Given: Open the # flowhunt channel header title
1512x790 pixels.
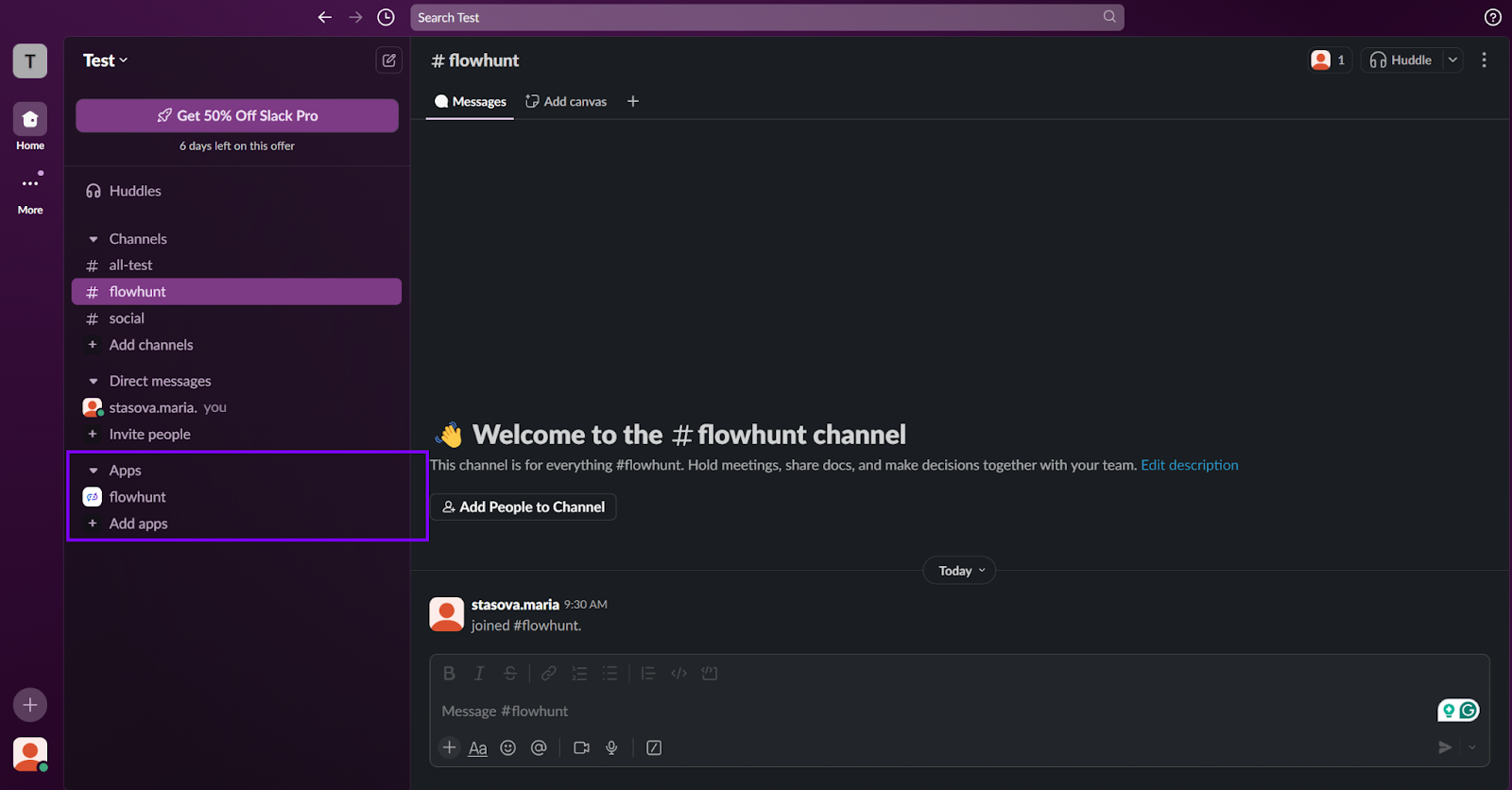Looking at the screenshot, I should pyautogui.click(x=475, y=60).
